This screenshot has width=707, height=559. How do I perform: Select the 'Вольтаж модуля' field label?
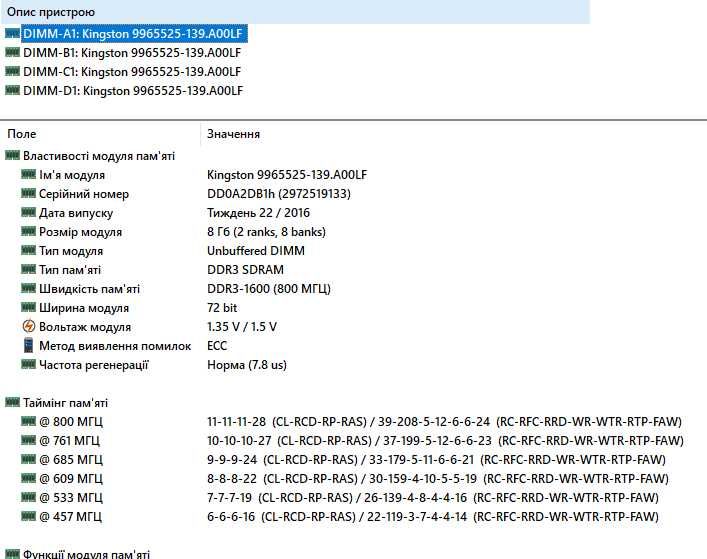[85, 327]
